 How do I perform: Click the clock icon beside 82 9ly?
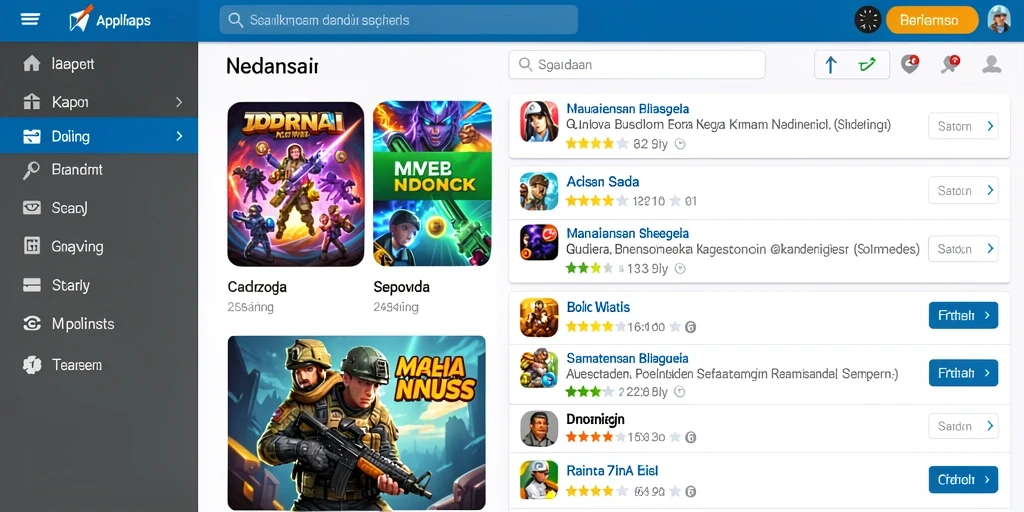point(680,144)
